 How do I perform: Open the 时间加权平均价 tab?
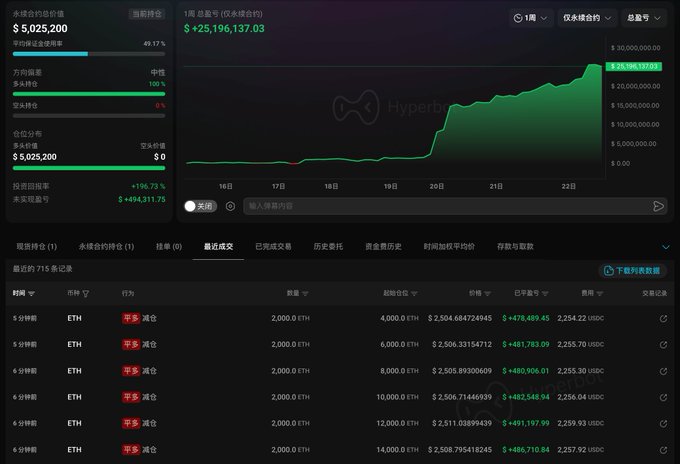(449, 247)
